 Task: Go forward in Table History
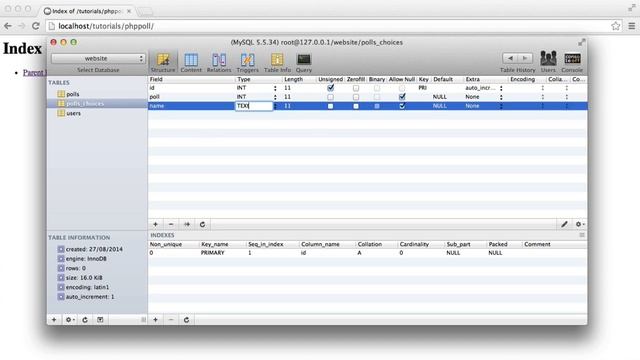525,58
